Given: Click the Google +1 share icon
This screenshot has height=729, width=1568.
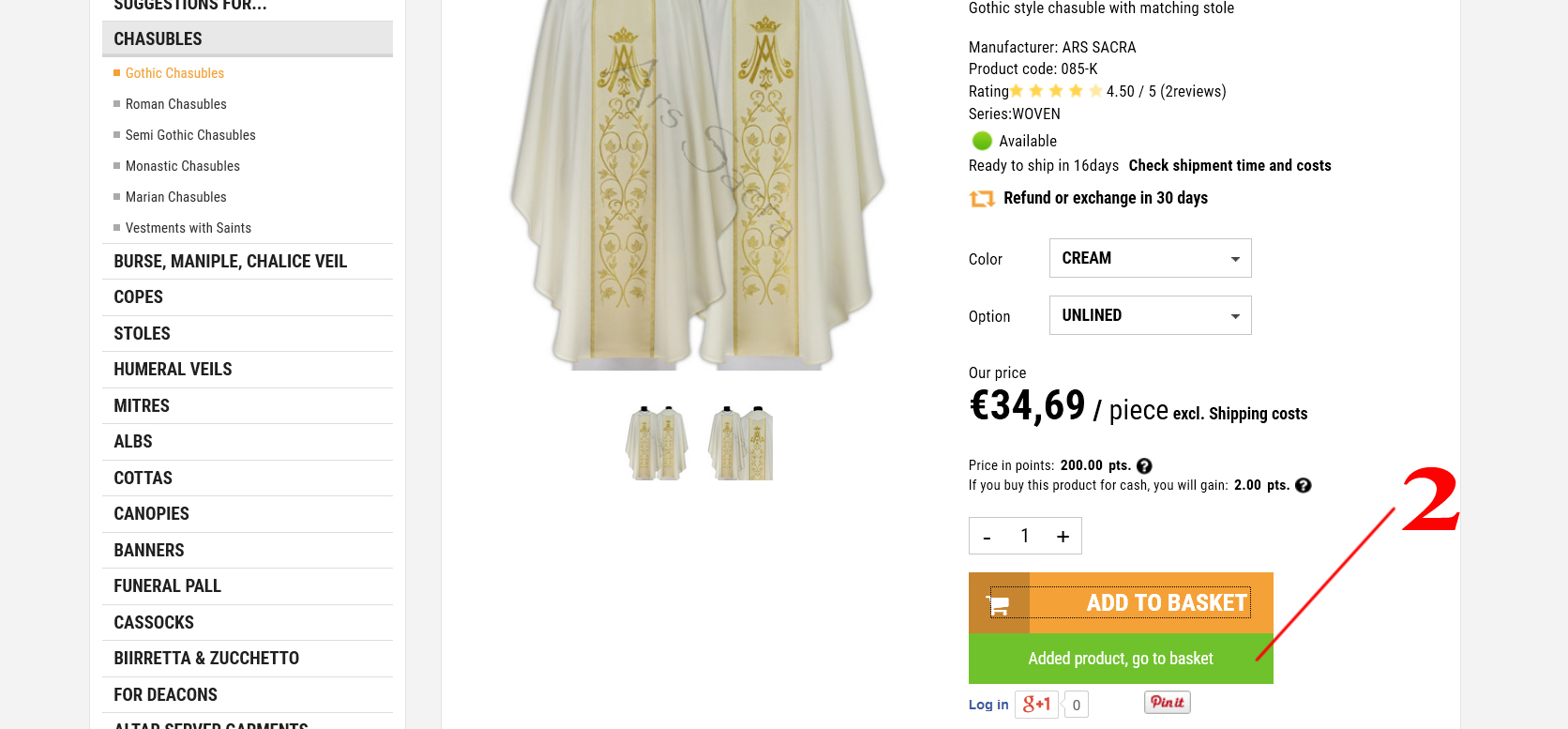Looking at the screenshot, I should pos(1037,705).
